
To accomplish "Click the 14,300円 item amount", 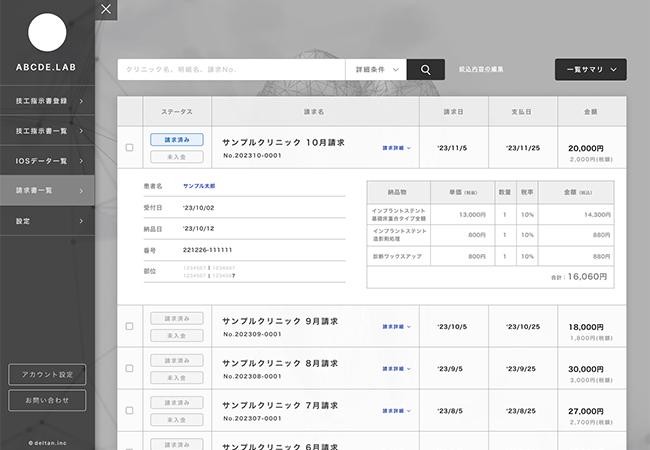I will click(597, 215).
